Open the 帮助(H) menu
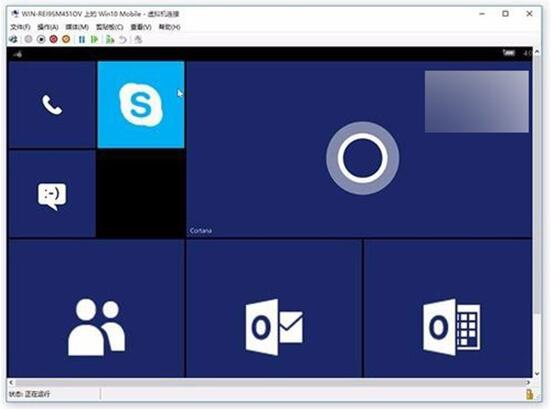 pos(170,27)
